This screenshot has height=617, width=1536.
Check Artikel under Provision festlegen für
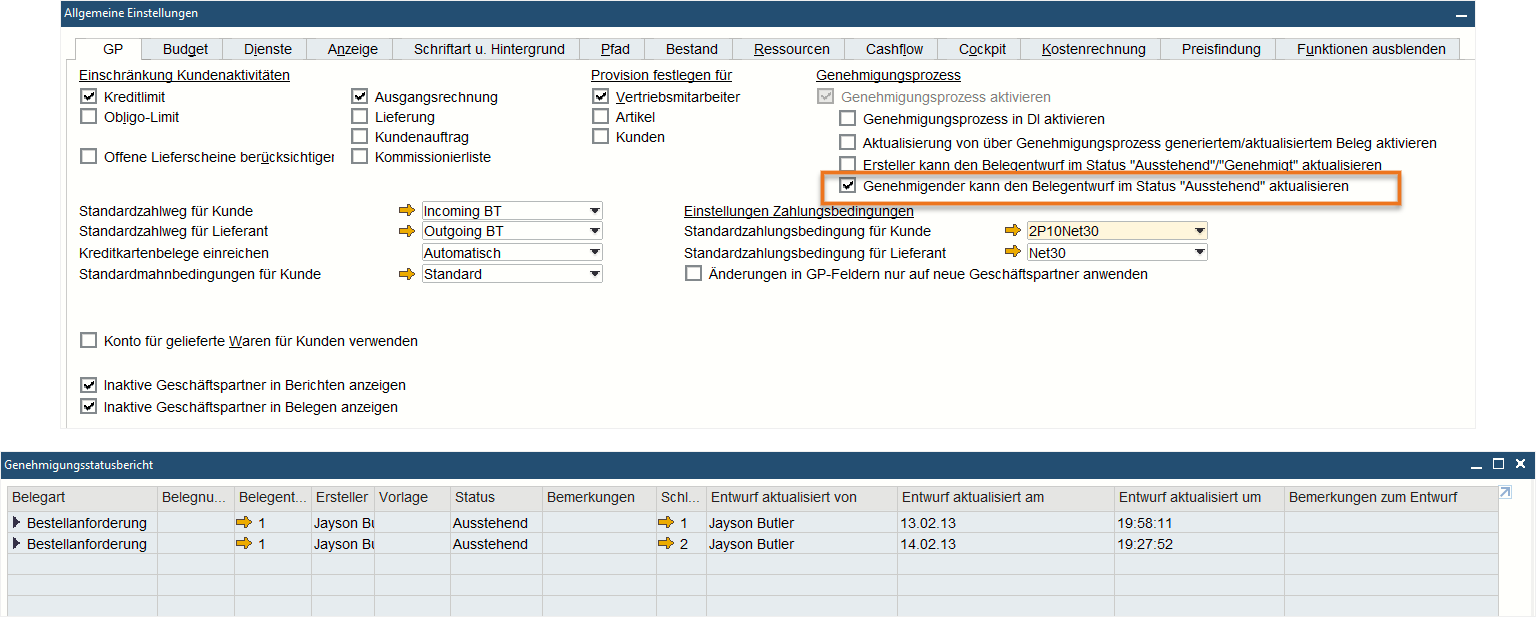(601, 117)
